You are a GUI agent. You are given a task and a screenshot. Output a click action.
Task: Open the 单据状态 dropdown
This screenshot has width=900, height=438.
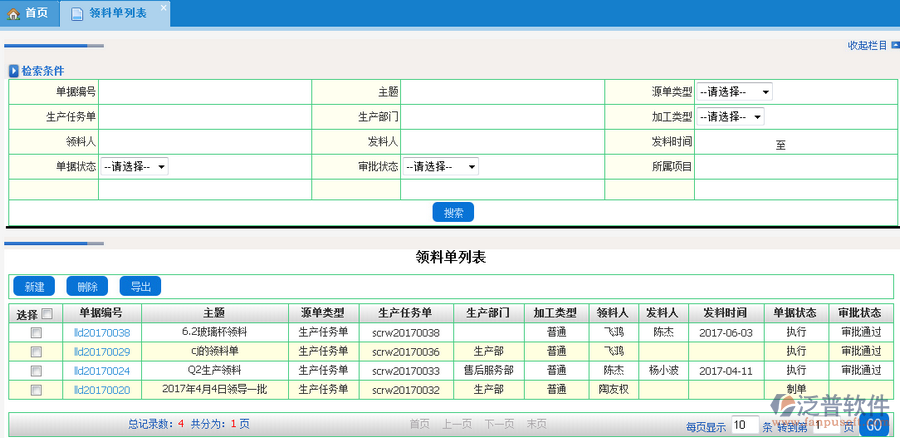[x=134, y=167]
